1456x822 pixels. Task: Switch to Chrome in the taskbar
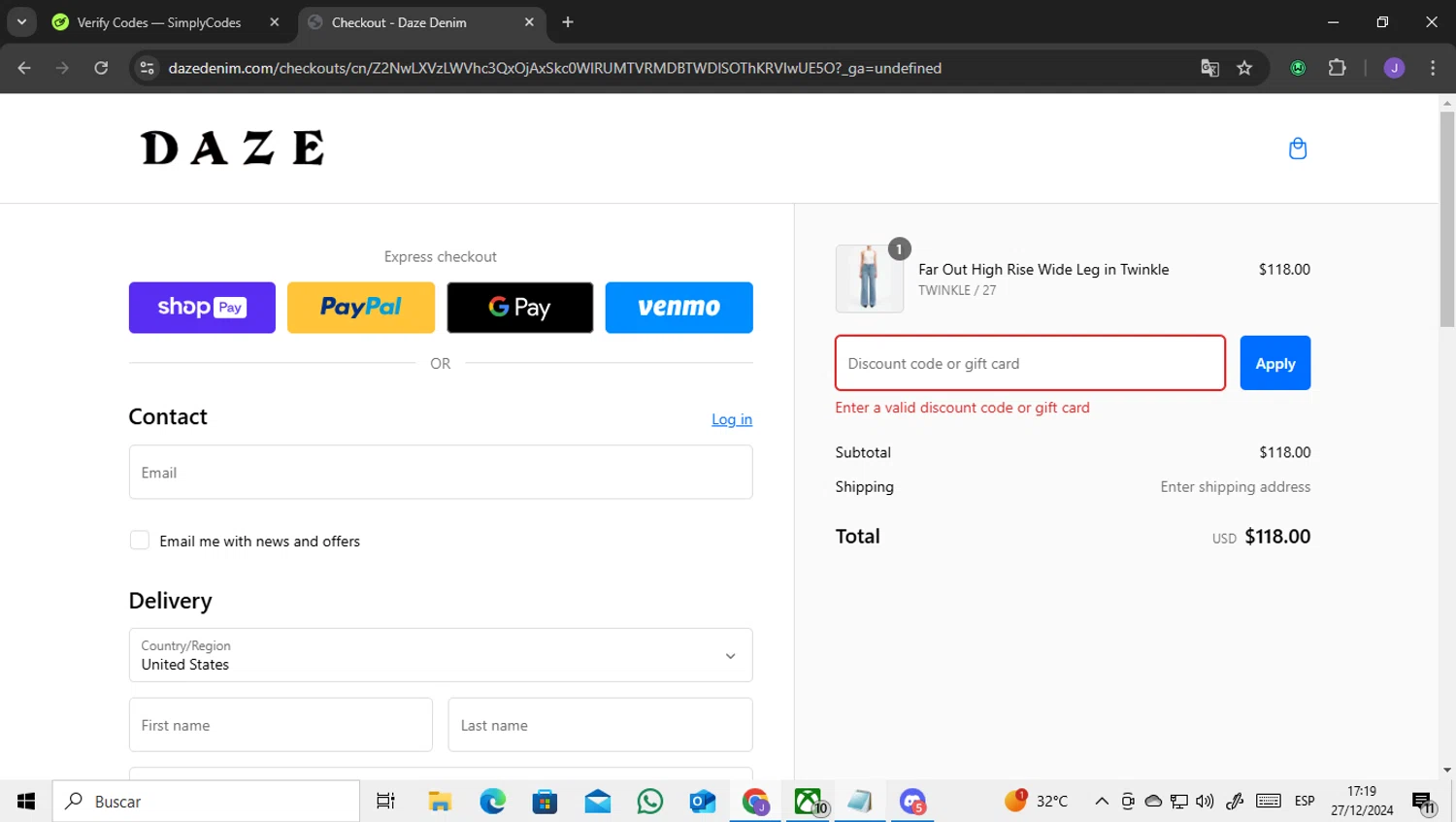coord(755,801)
